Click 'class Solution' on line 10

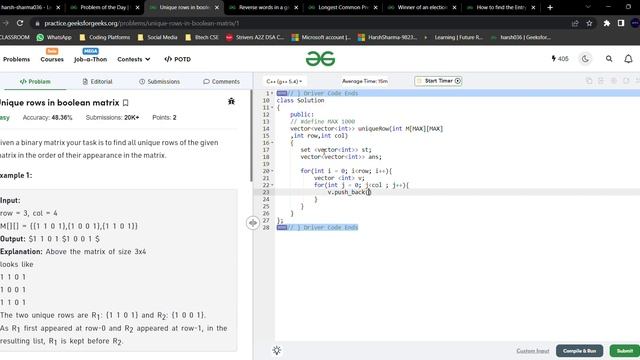tap(300, 100)
